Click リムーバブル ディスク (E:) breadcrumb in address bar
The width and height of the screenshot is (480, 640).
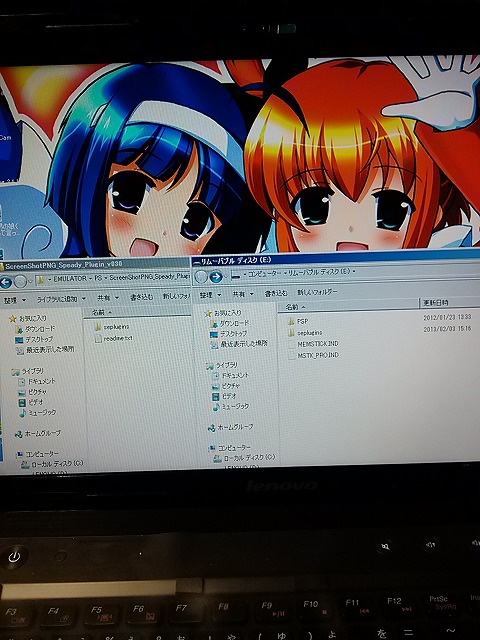coord(319,272)
